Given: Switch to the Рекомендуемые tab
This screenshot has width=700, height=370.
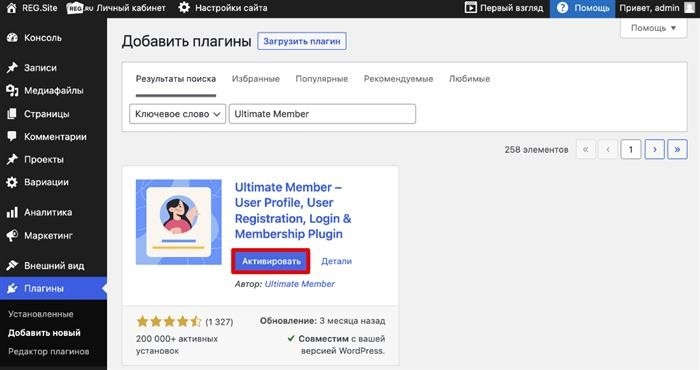Looking at the screenshot, I should [399, 79].
